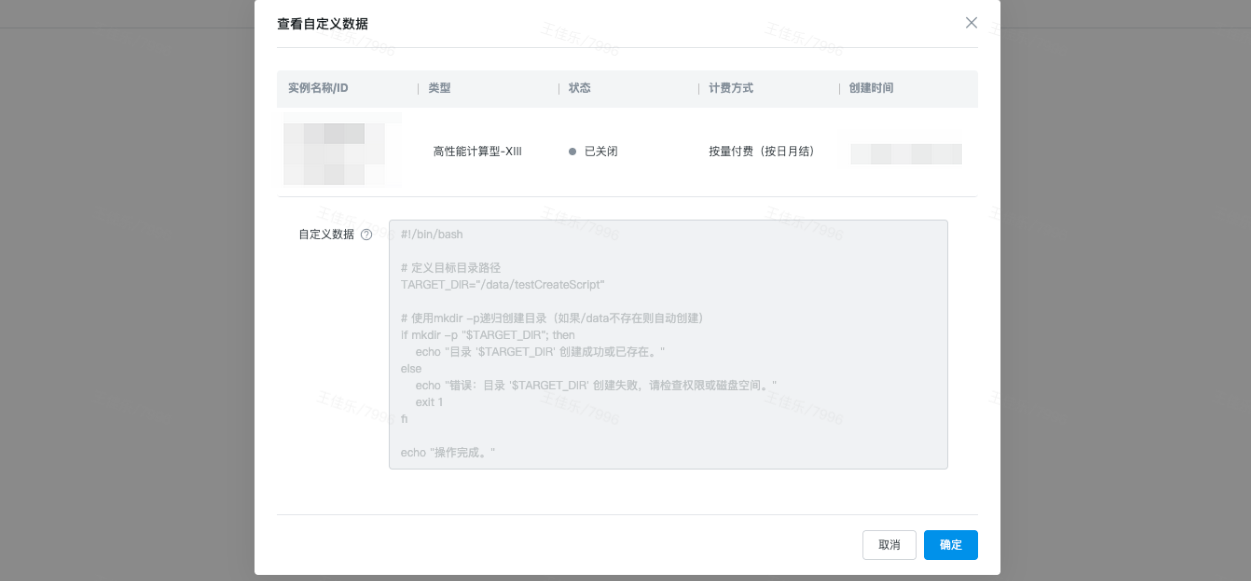Click the #!/bin/bash line in script
The image size is (1251, 581).
pyautogui.click(x=432, y=235)
